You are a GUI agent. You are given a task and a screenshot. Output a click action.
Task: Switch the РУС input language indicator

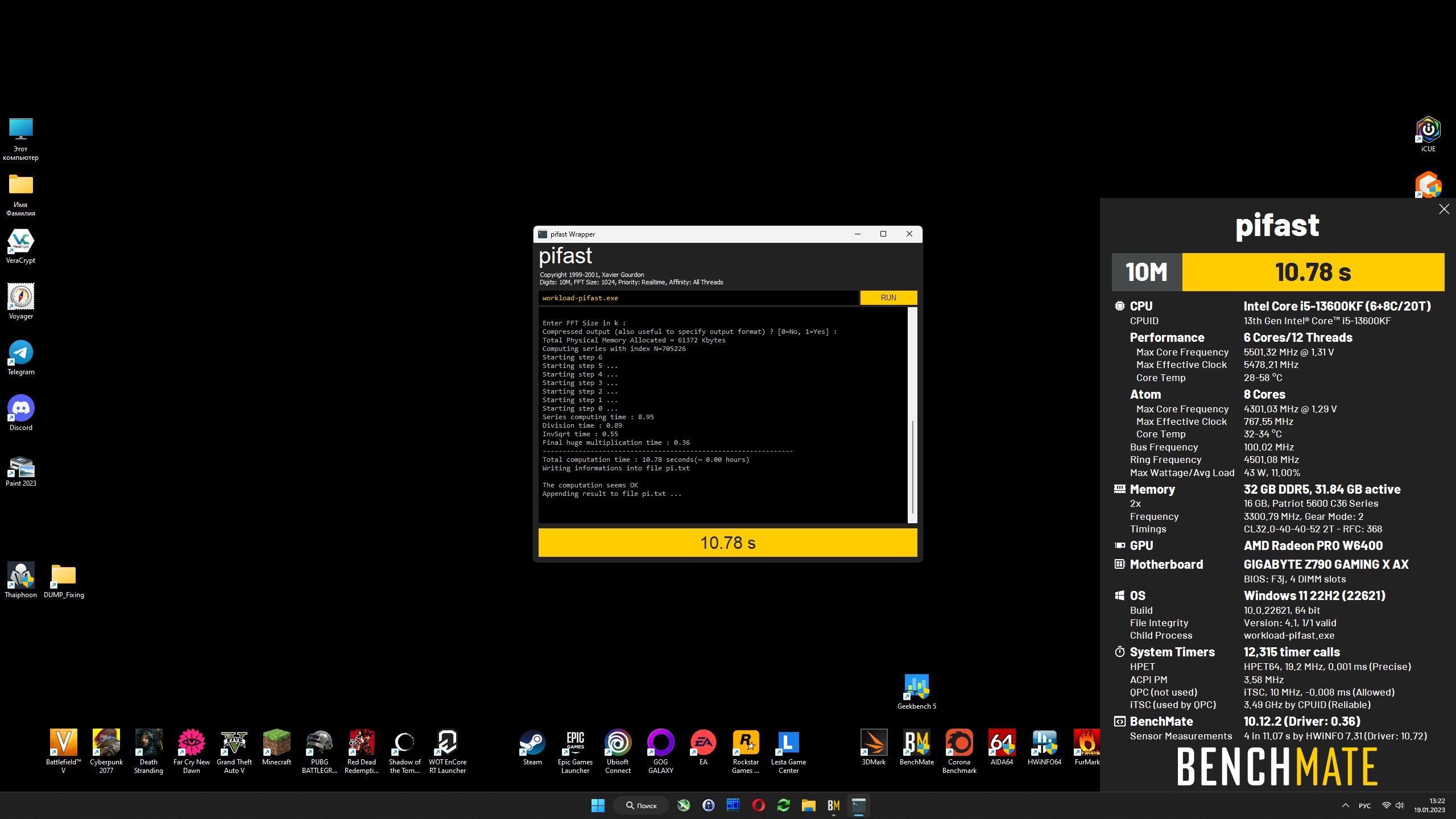[1365, 805]
